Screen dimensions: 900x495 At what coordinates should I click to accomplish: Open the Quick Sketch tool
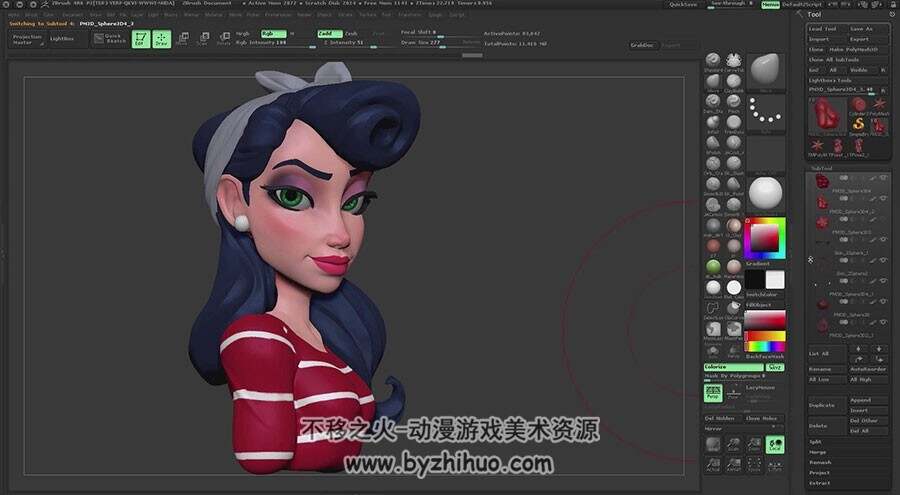110,38
